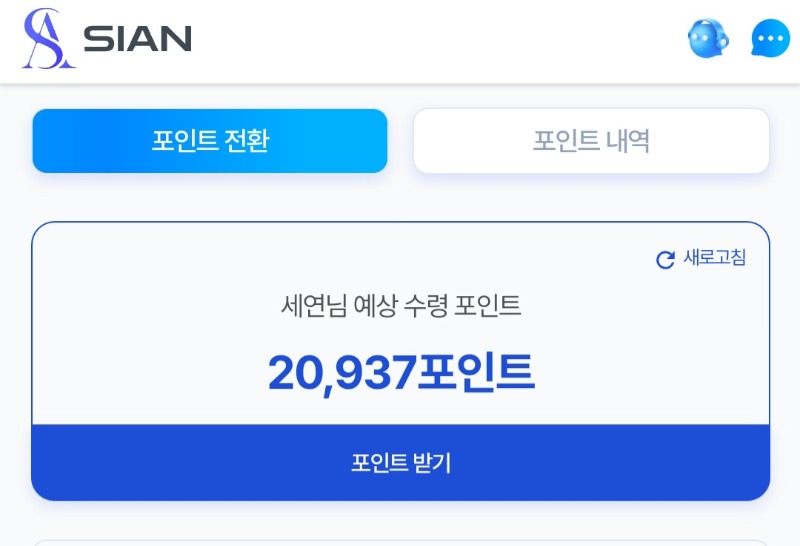Click the 세연님 예상 수령 포인트 label

pyautogui.click(x=401, y=306)
